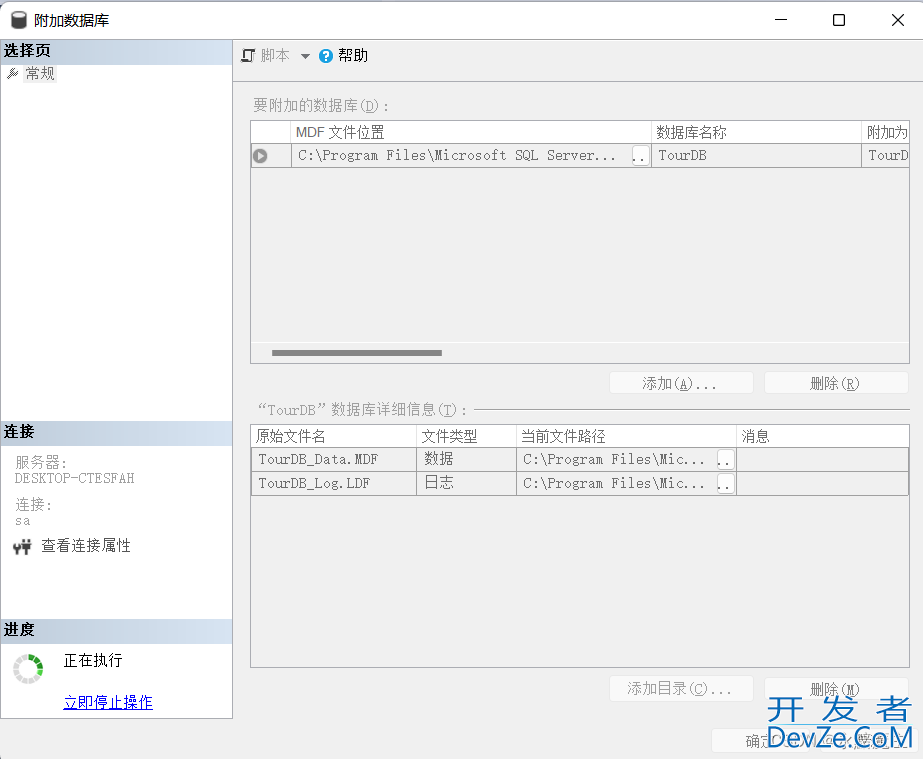
Task: Click the row selector arrow for TourDB
Action: click(260, 156)
